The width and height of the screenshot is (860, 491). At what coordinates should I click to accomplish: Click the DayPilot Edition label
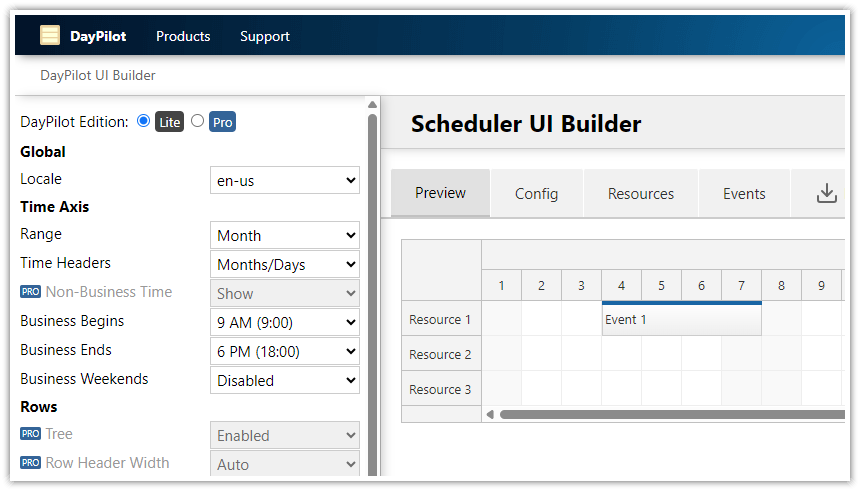pyautogui.click(x=74, y=122)
